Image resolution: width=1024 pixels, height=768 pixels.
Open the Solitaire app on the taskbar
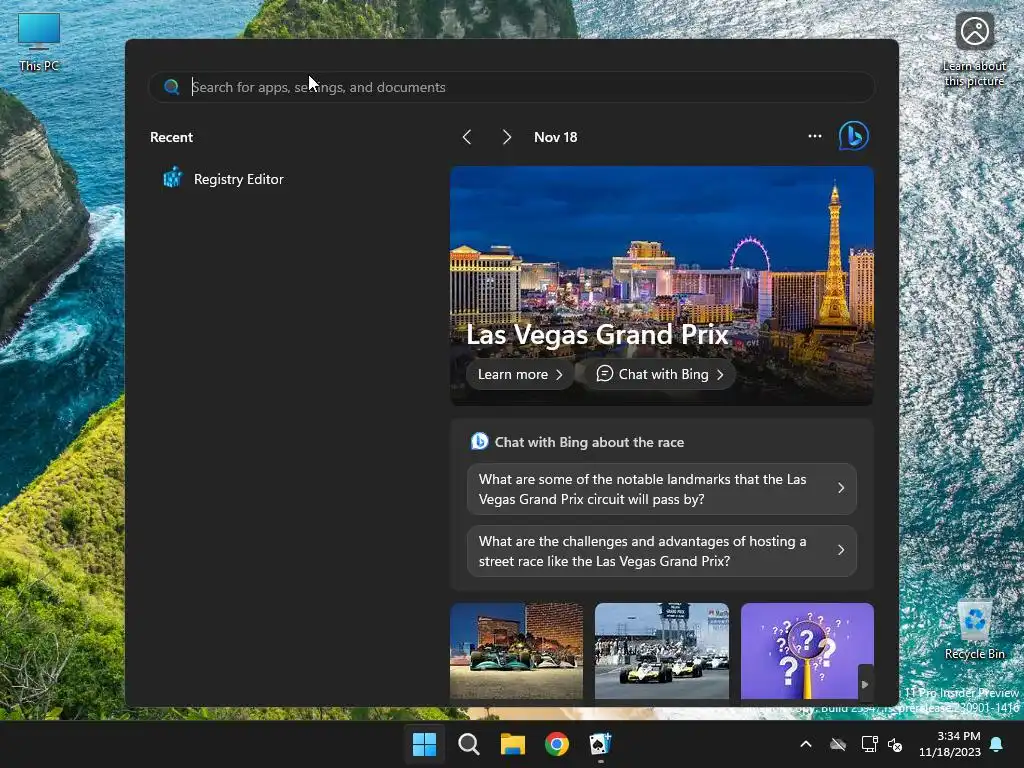600,744
